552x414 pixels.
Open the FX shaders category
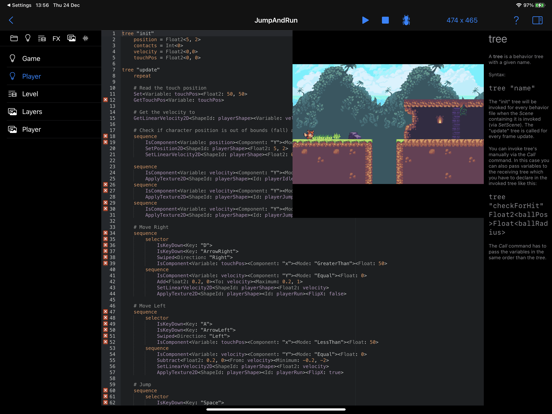click(x=56, y=39)
